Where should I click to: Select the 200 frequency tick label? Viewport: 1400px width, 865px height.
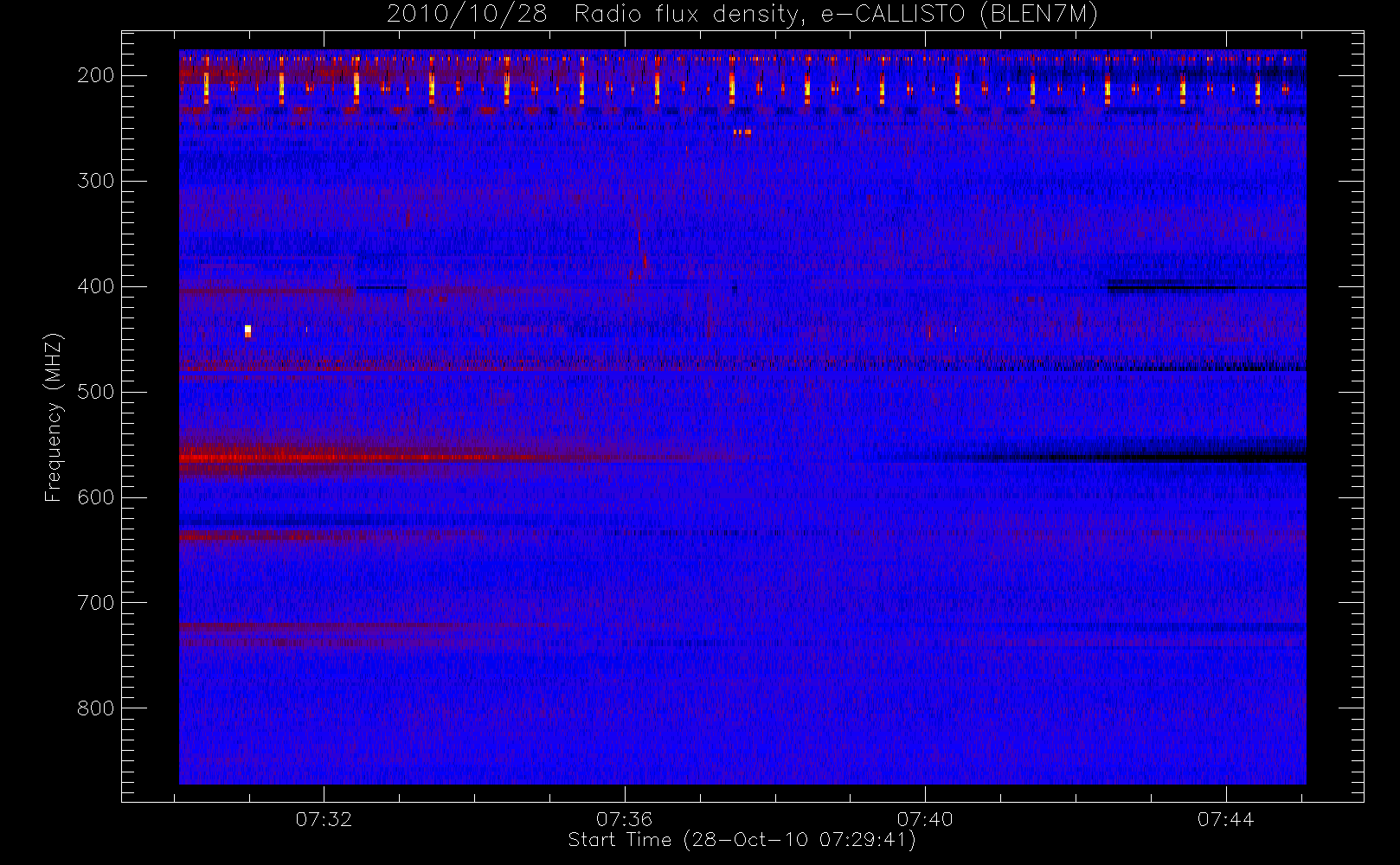(96, 75)
